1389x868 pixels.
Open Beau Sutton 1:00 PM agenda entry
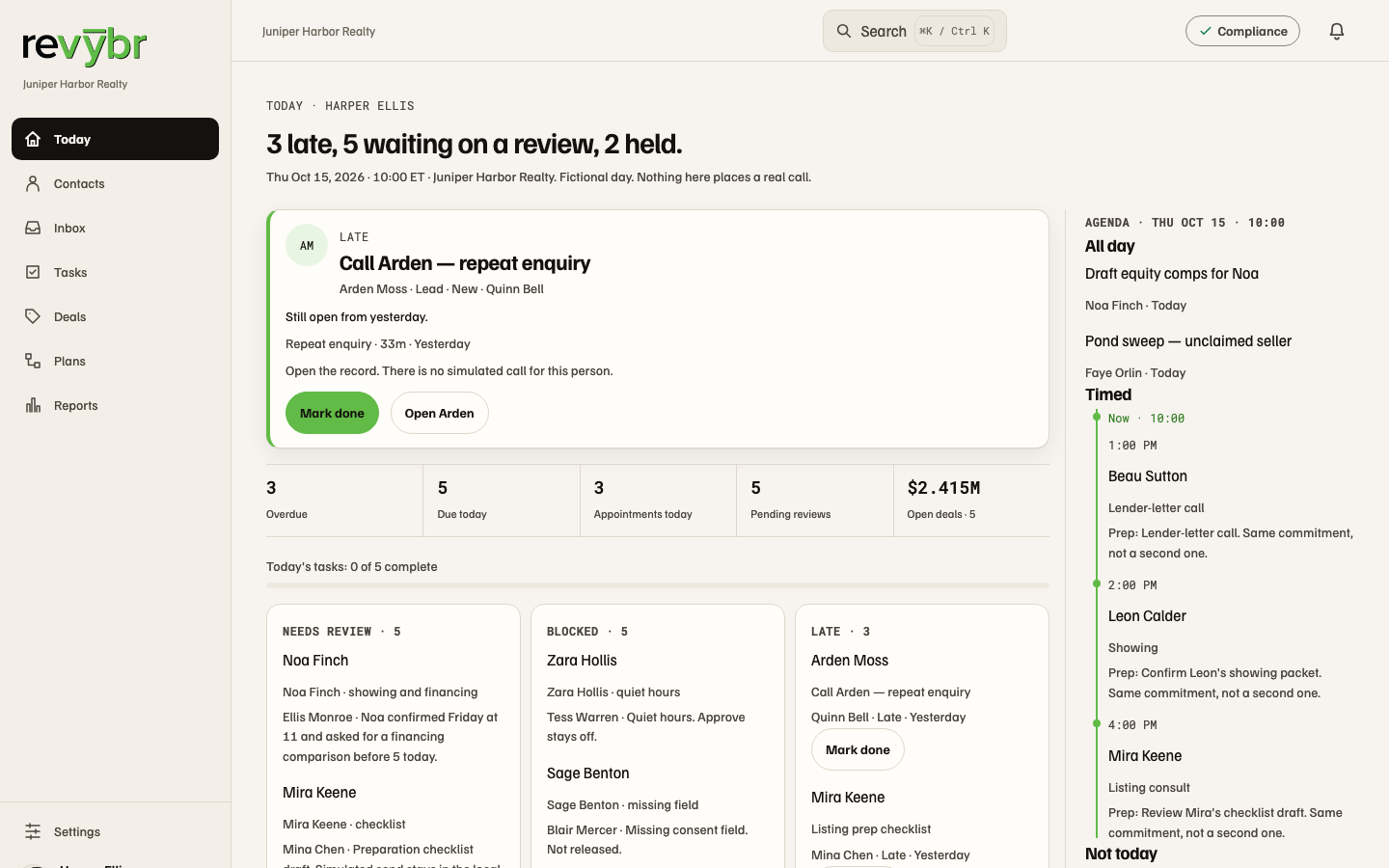coord(1148,476)
